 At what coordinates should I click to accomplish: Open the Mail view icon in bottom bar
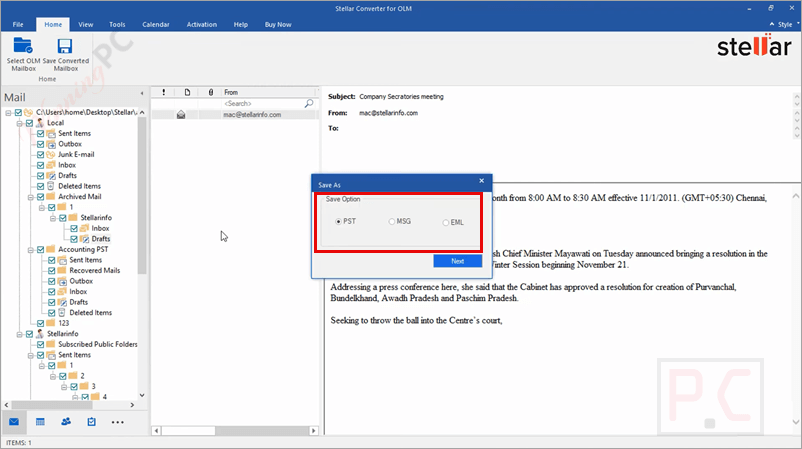14,422
